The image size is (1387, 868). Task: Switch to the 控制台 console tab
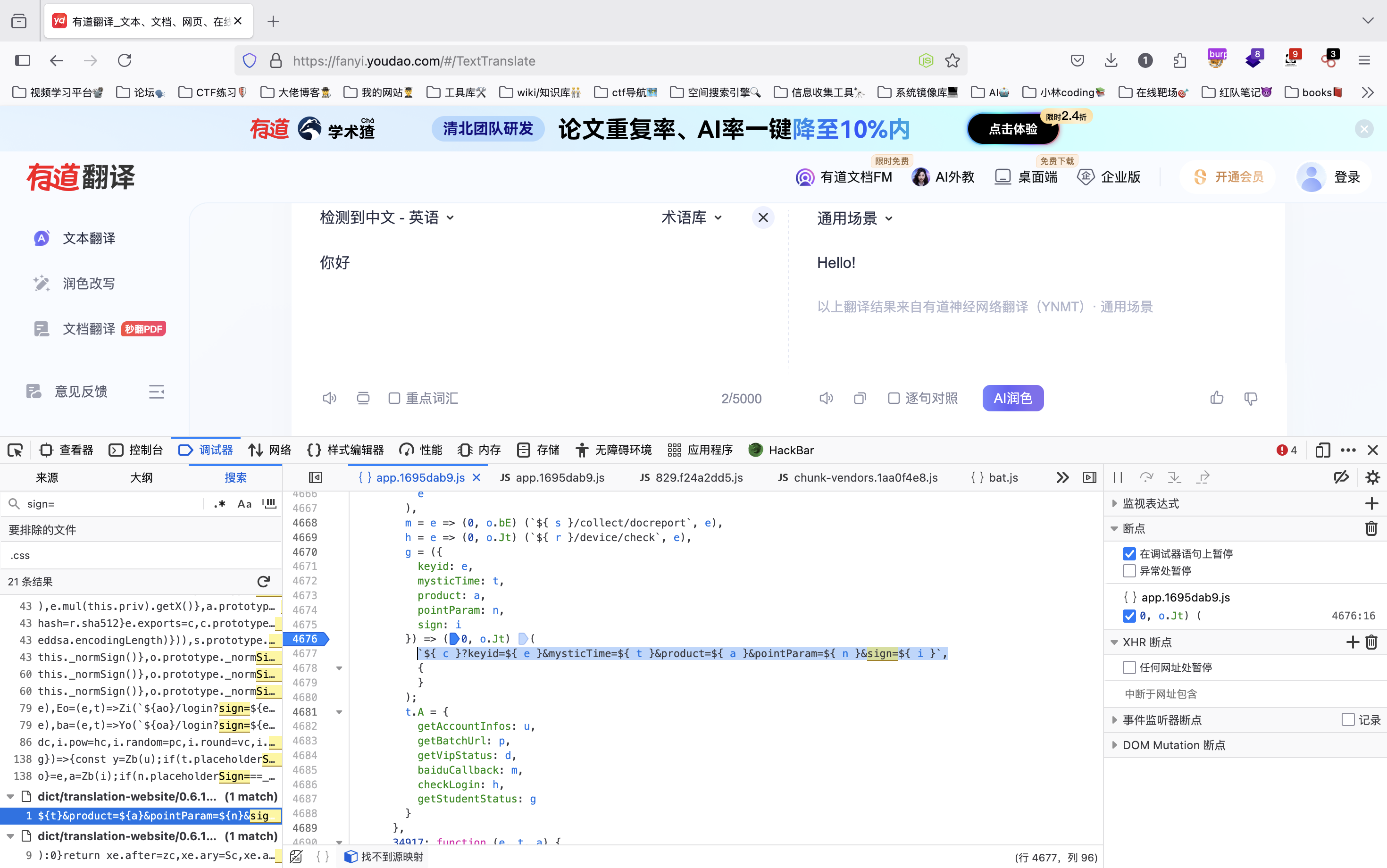[x=136, y=450]
